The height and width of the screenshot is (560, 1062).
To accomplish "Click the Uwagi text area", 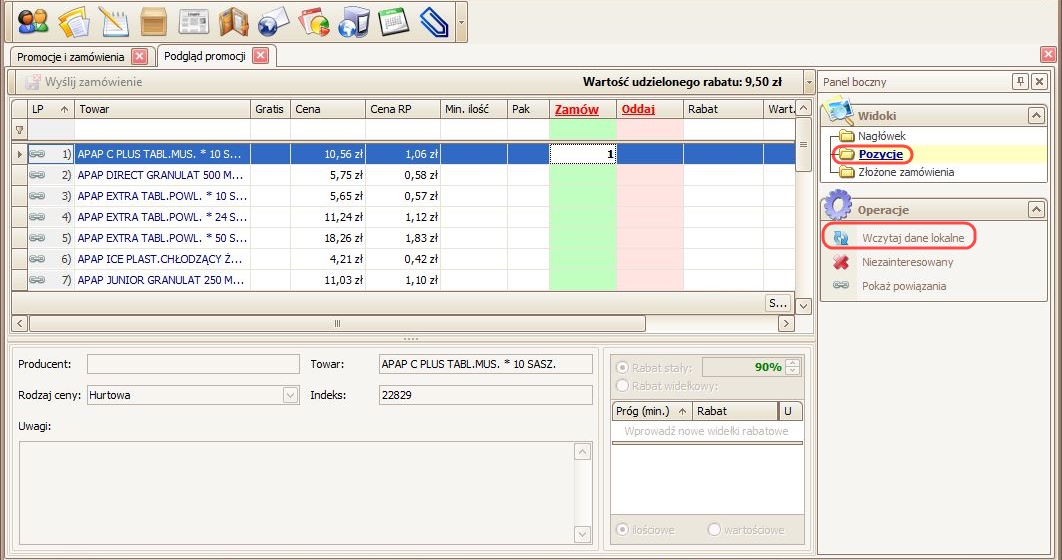I will coord(295,490).
